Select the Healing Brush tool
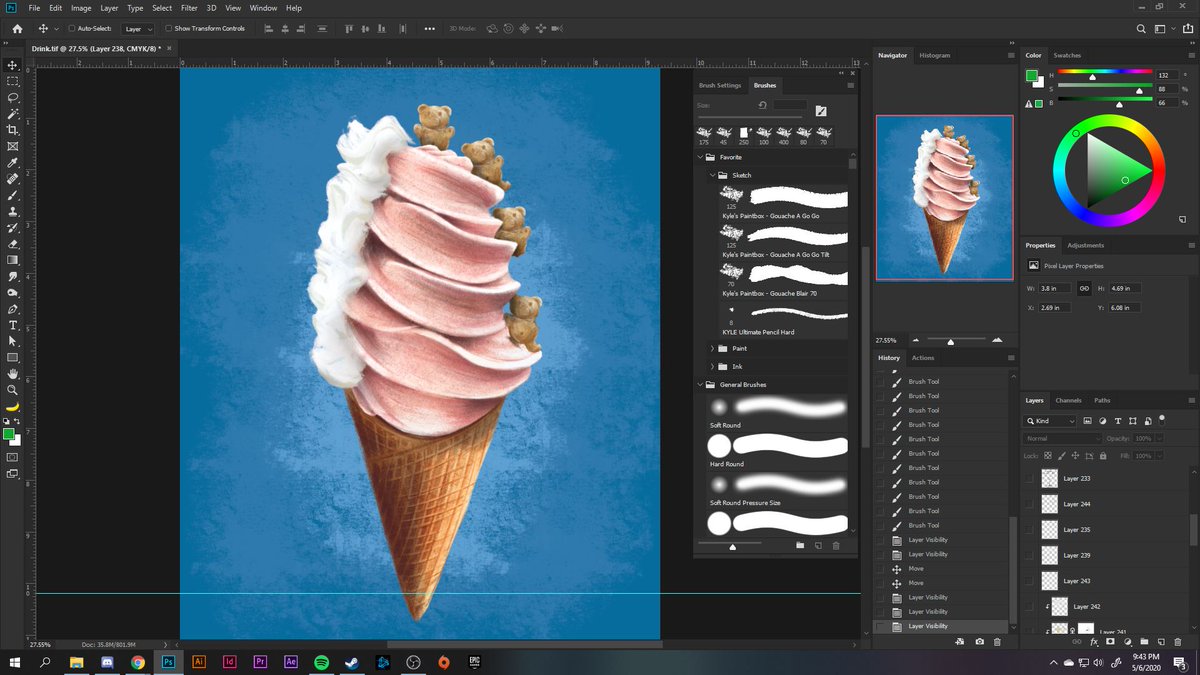The width and height of the screenshot is (1200, 675). (x=12, y=179)
